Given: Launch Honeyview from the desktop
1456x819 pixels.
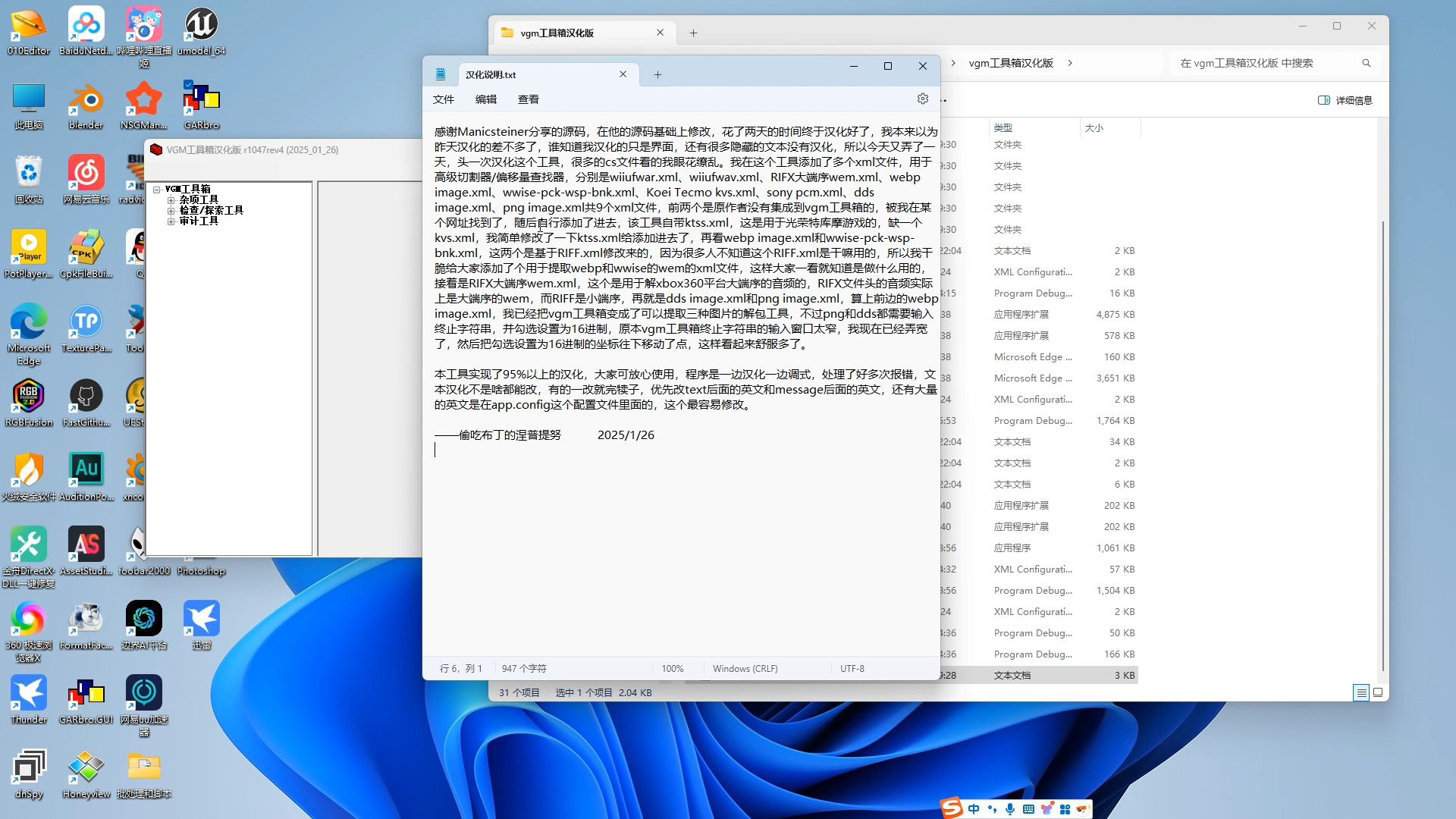Looking at the screenshot, I should click(x=86, y=775).
